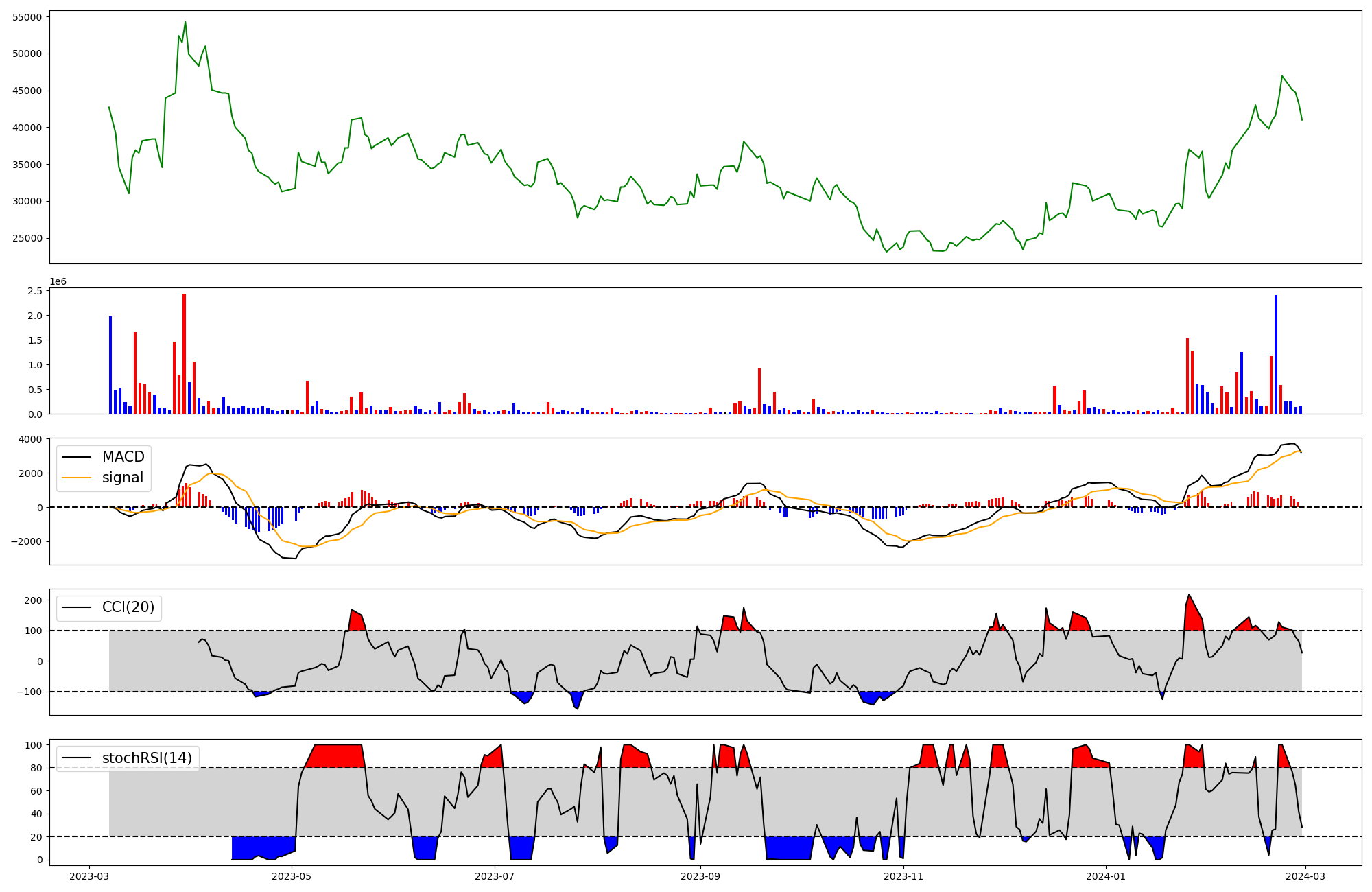This screenshot has width=1372, height=892.
Task: Click the signal legend text
Action: click(x=123, y=478)
